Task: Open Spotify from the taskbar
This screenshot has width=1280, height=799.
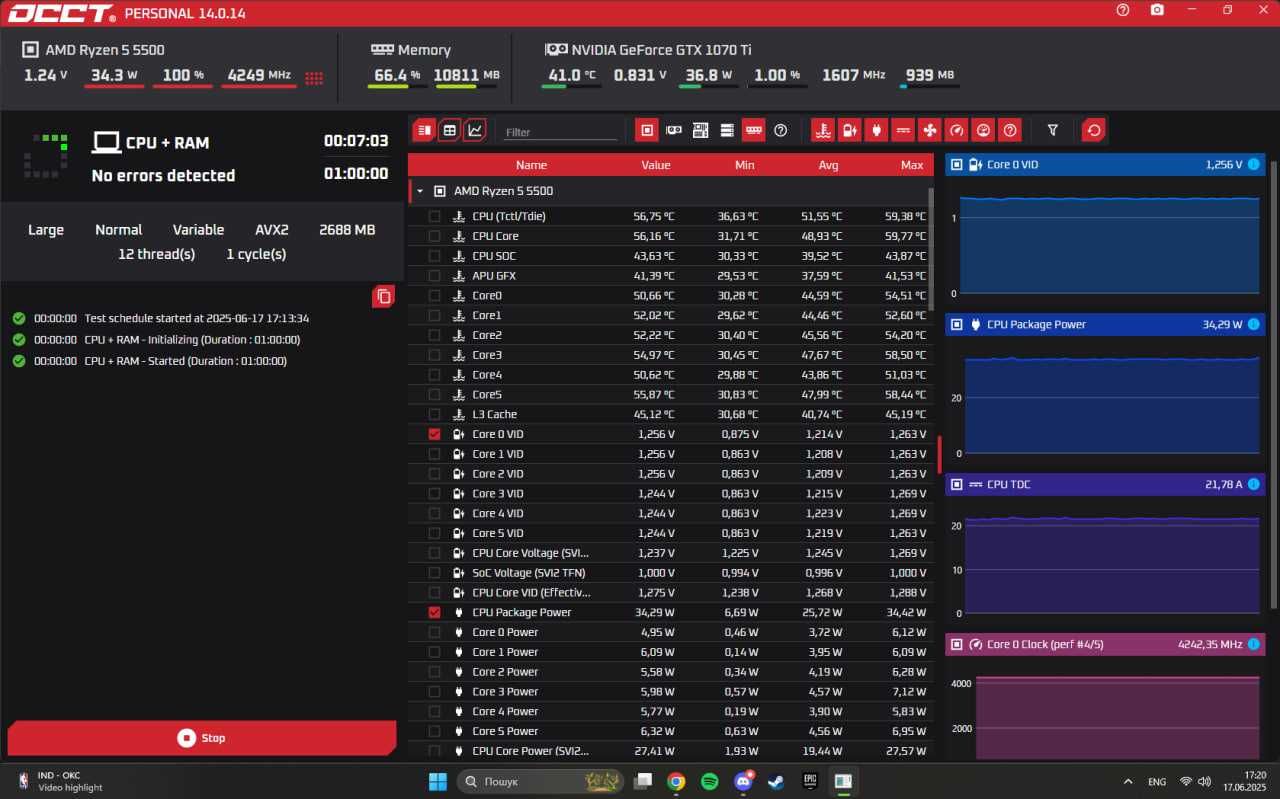Action: [x=709, y=781]
